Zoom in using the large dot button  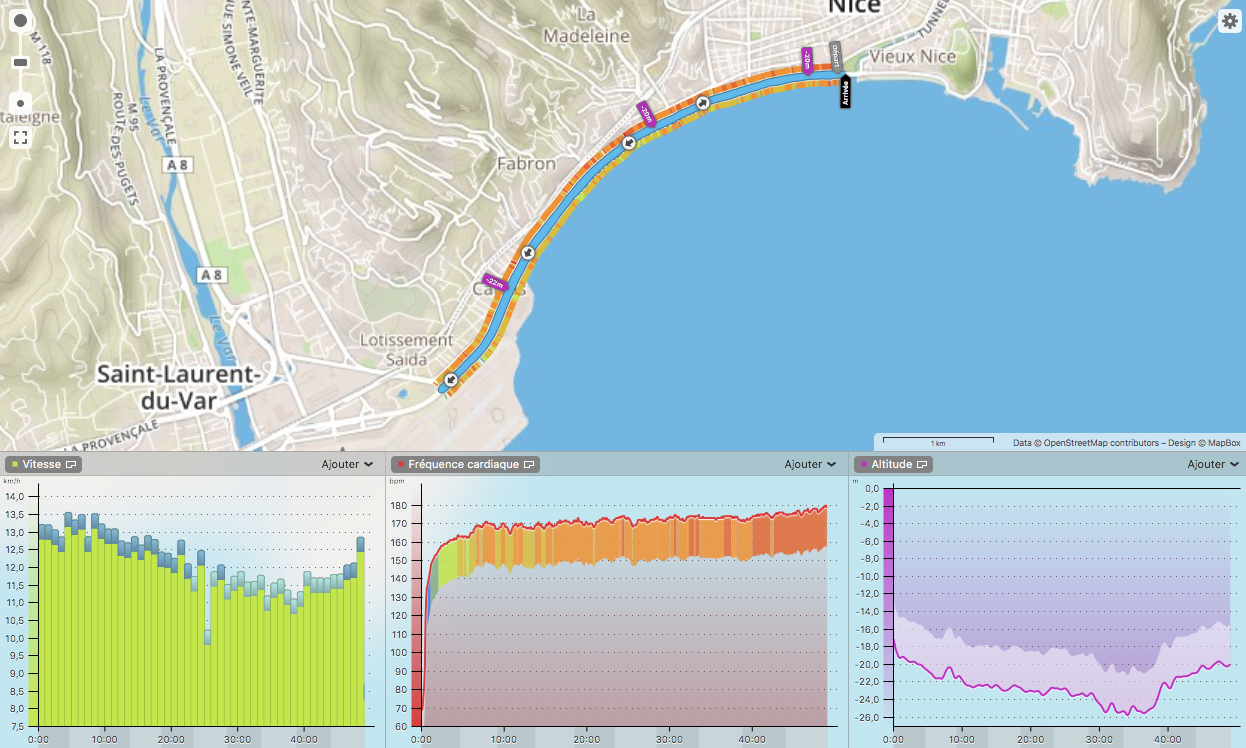[20, 21]
